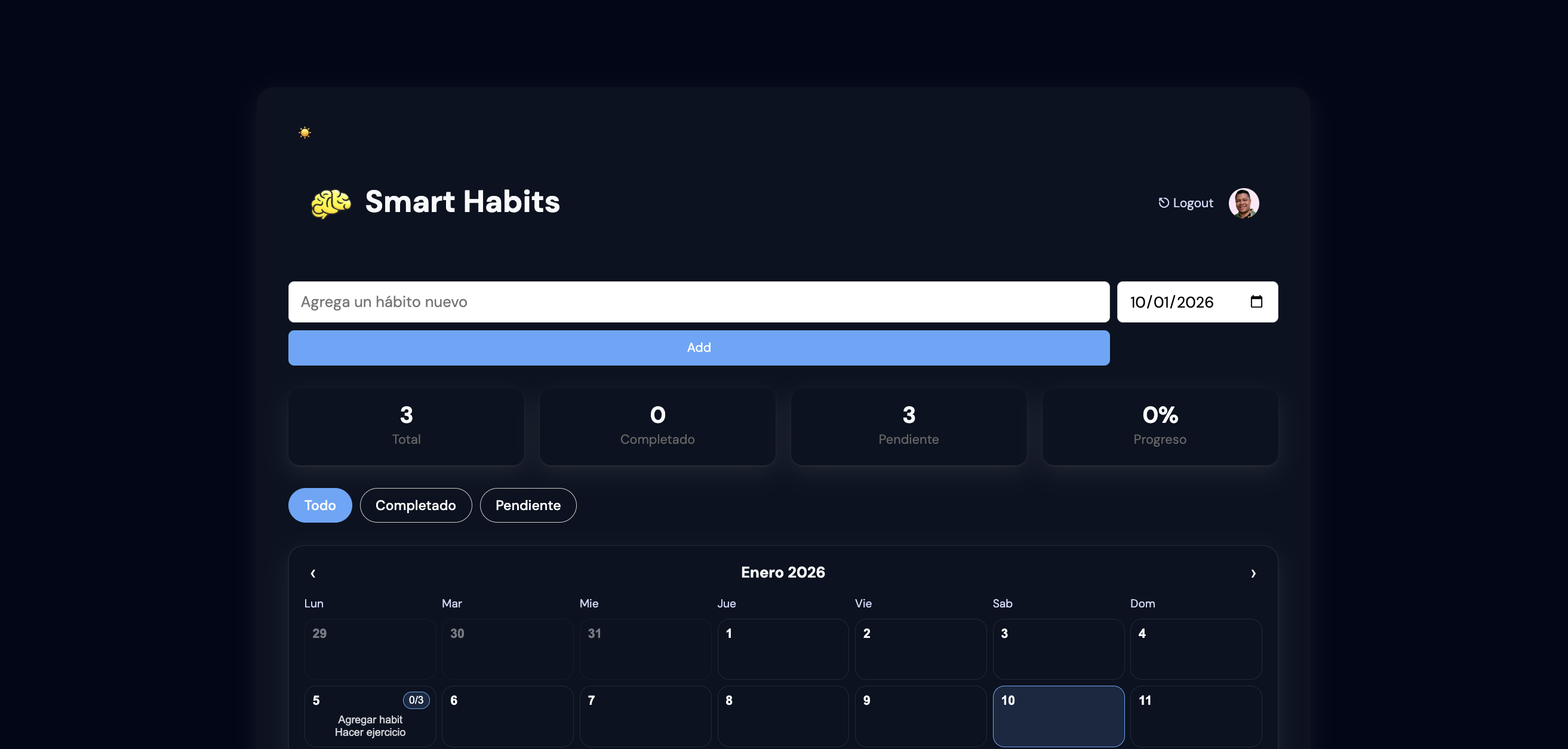This screenshot has height=749, width=1568.
Task: Select day 11 in calendar
Action: [x=1196, y=716]
